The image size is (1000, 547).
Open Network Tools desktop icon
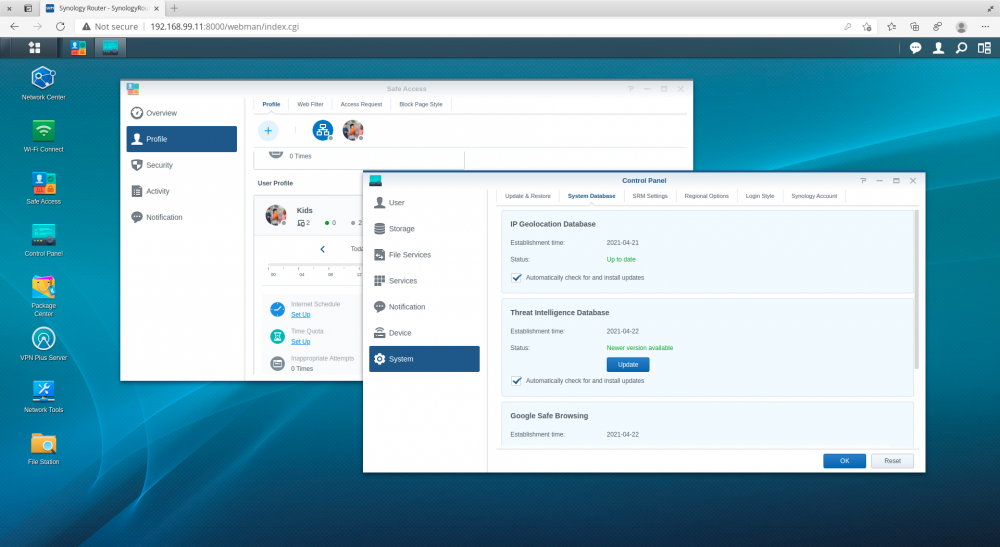tap(43, 396)
